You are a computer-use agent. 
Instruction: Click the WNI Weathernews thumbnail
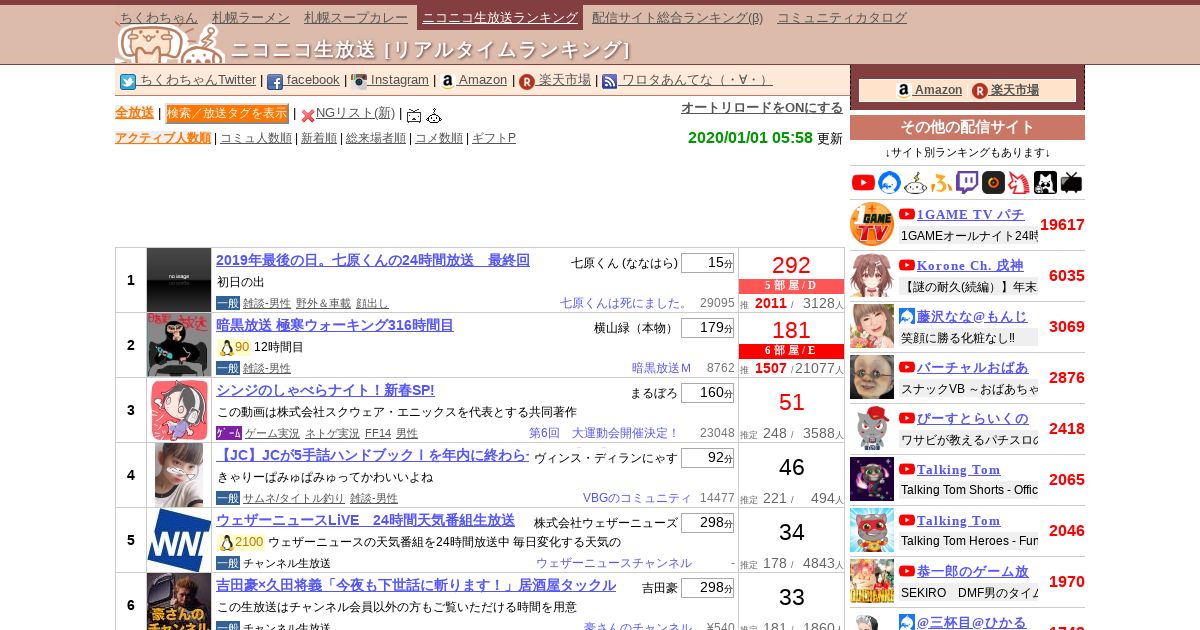179,540
